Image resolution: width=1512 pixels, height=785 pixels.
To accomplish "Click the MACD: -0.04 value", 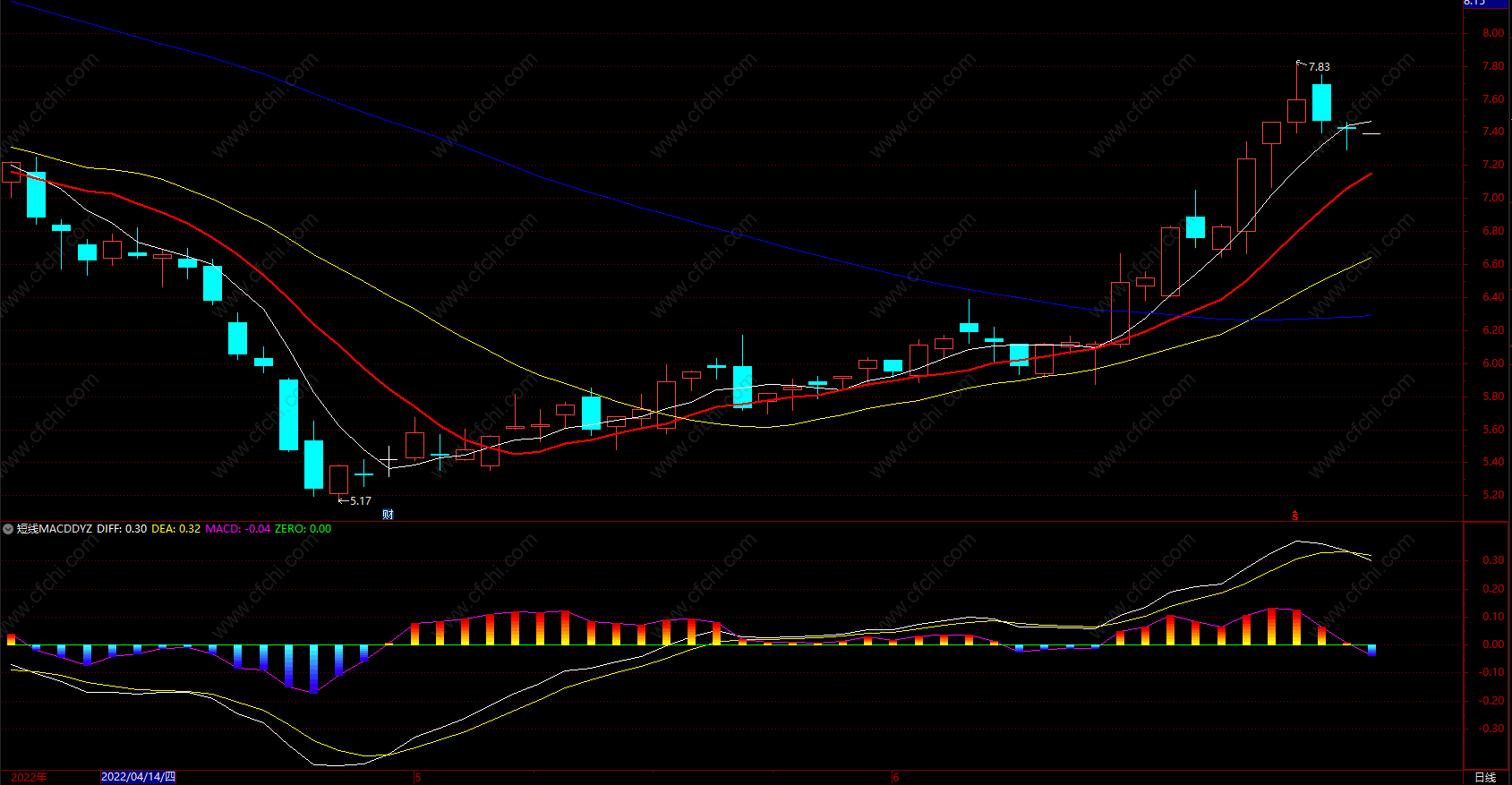I will click(x=238, y=529).
